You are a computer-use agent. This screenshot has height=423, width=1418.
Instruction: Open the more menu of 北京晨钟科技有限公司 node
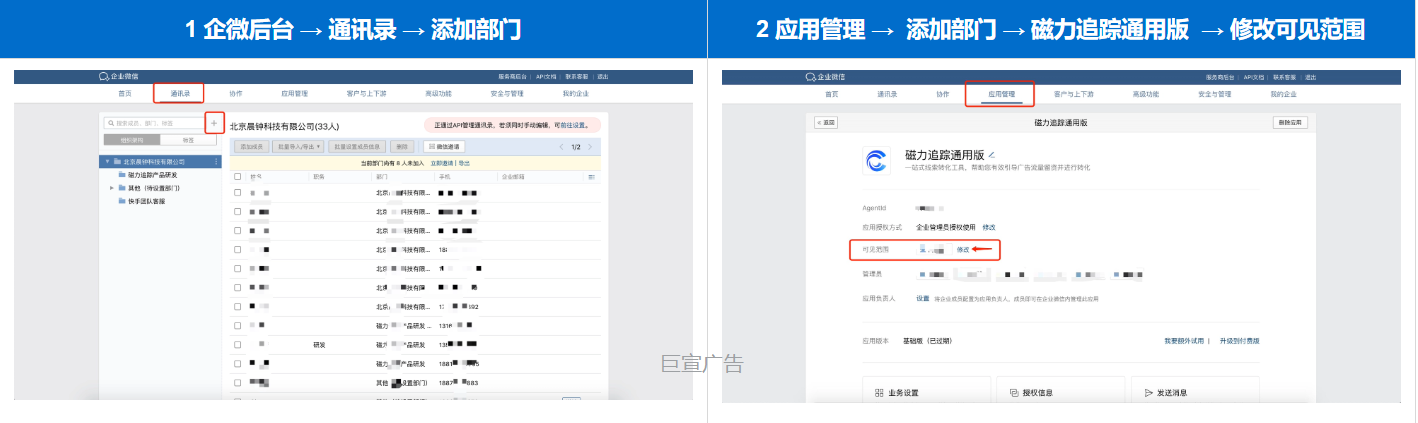[x=216, y=161]
